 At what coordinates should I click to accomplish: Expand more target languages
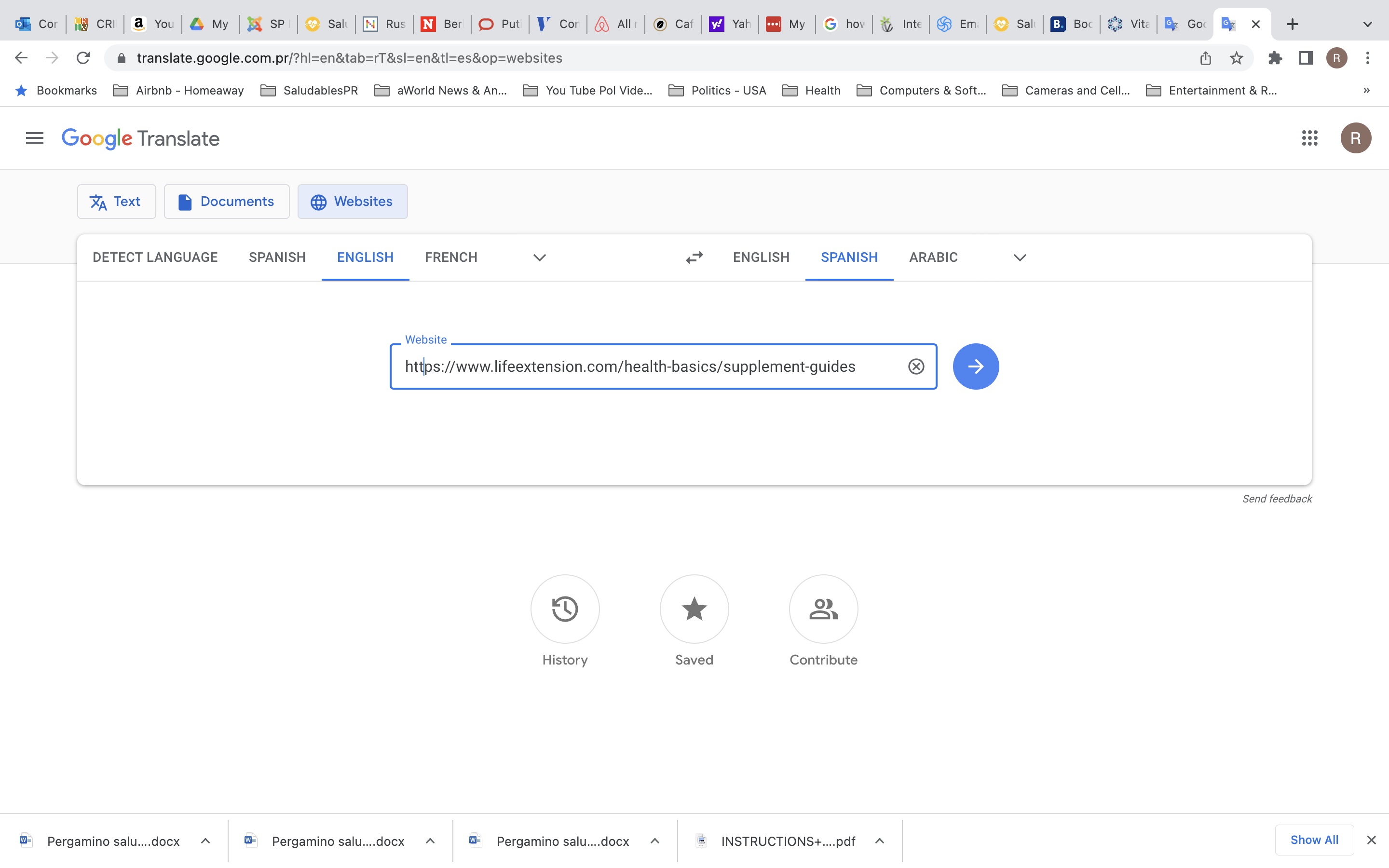pos(1020,257)
